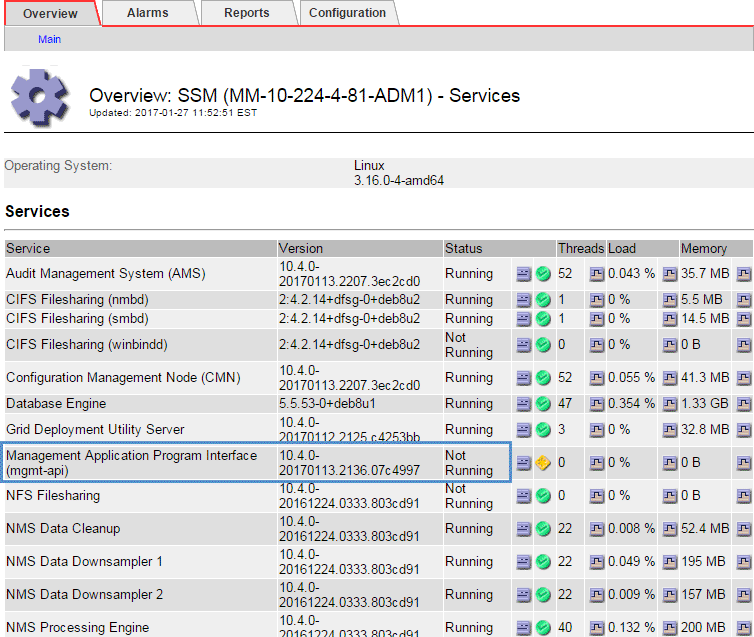Open the Alarms tab

point(148,13)
